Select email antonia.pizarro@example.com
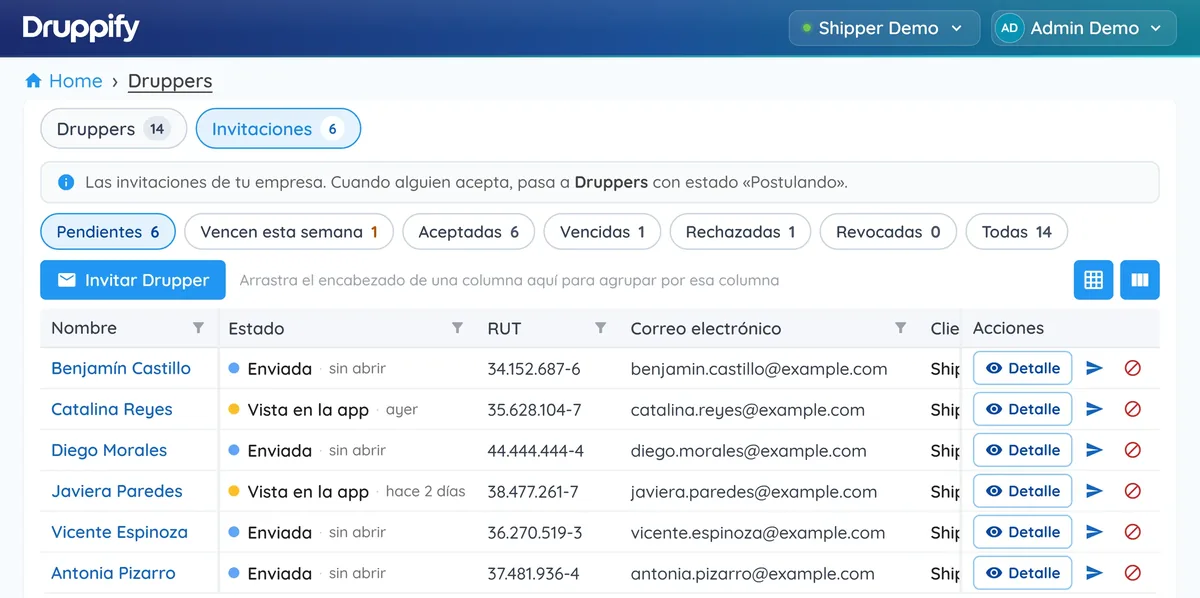1200x598 pixels. [x=753, y=573]
